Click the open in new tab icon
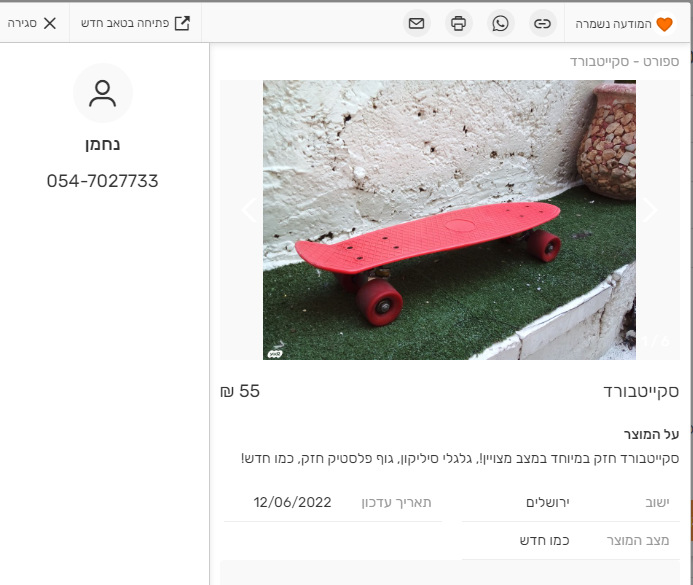Screen dimensions: 693x585 182,23
